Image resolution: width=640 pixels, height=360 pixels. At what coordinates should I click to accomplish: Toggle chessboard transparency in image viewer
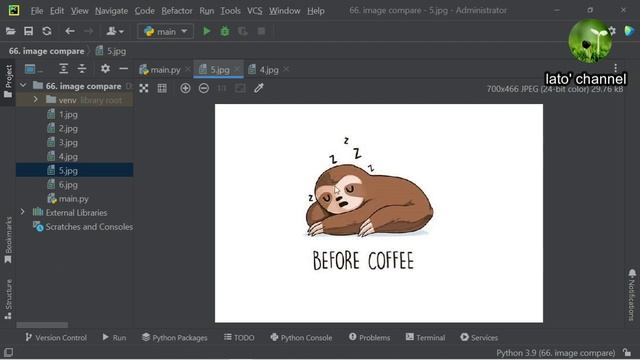click(144, 88)
